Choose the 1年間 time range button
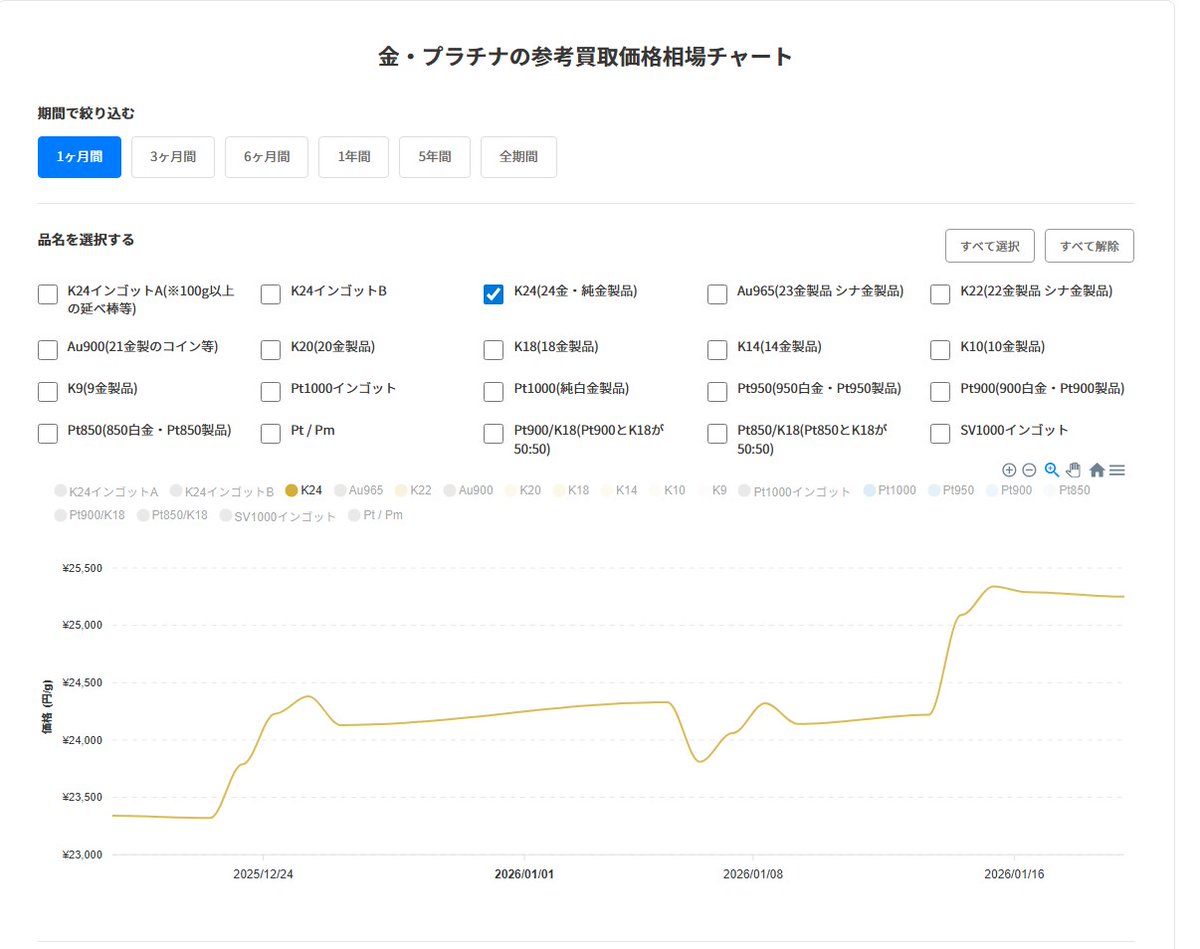The height and width of the screenshot is (949, 1200). pos(353,156)
